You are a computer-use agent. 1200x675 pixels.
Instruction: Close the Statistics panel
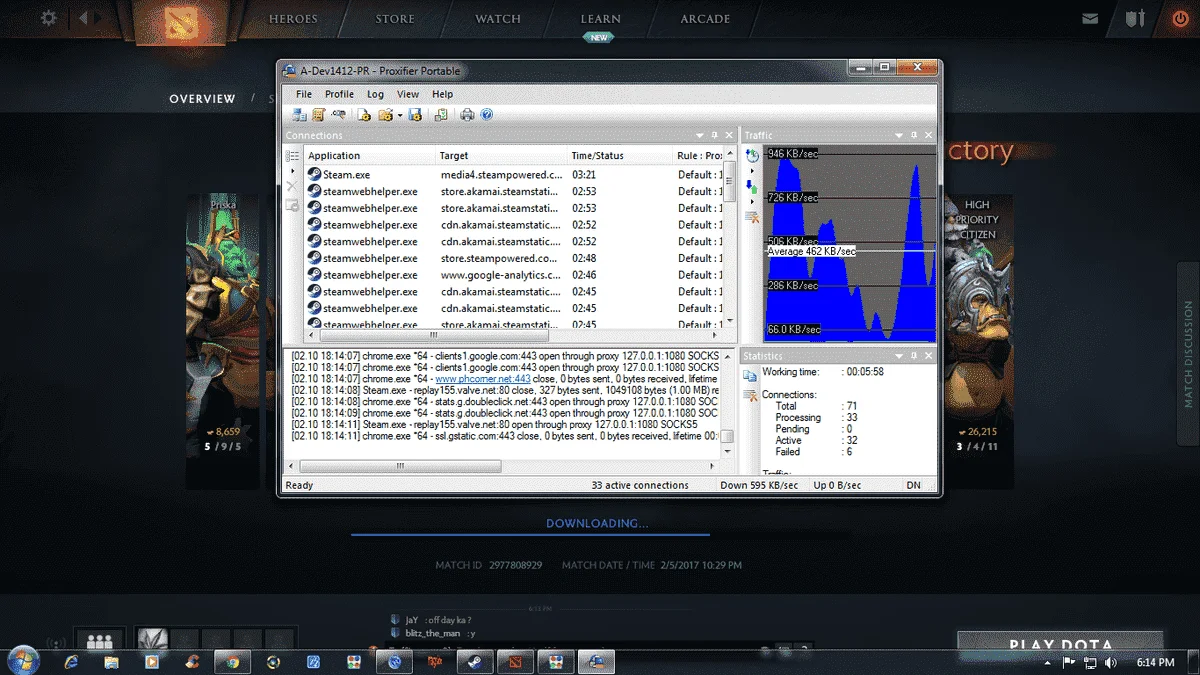point(928,356)
